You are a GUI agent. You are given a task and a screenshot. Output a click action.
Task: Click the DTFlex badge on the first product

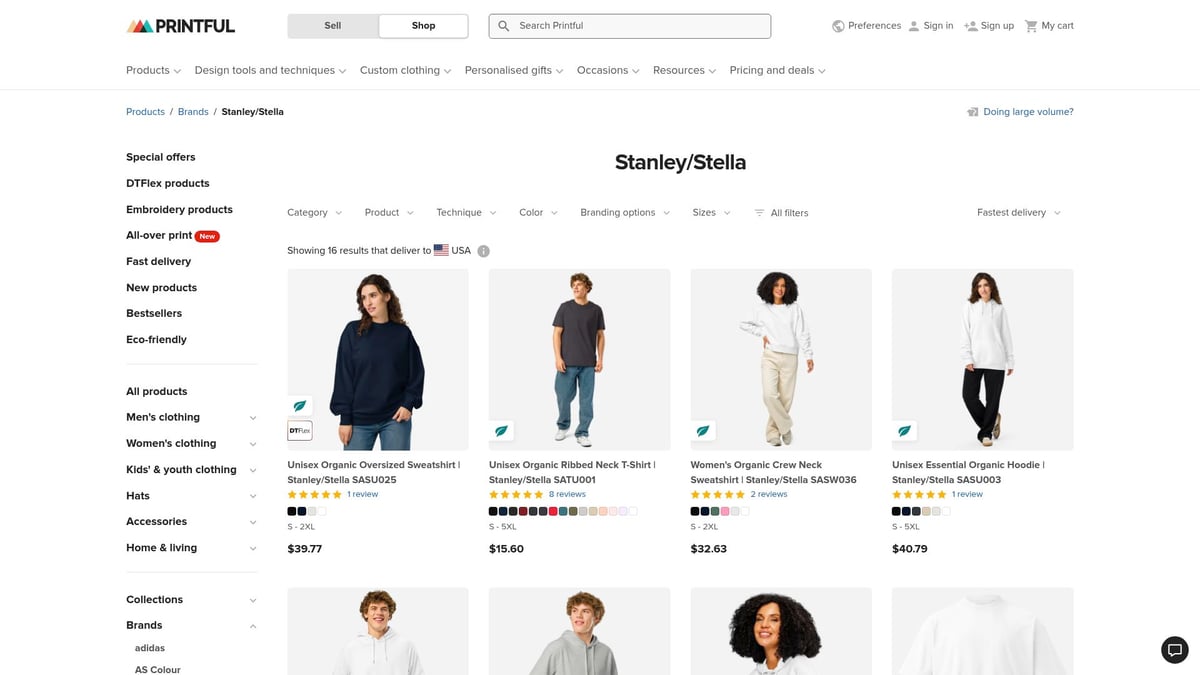(x=299, y=430)
